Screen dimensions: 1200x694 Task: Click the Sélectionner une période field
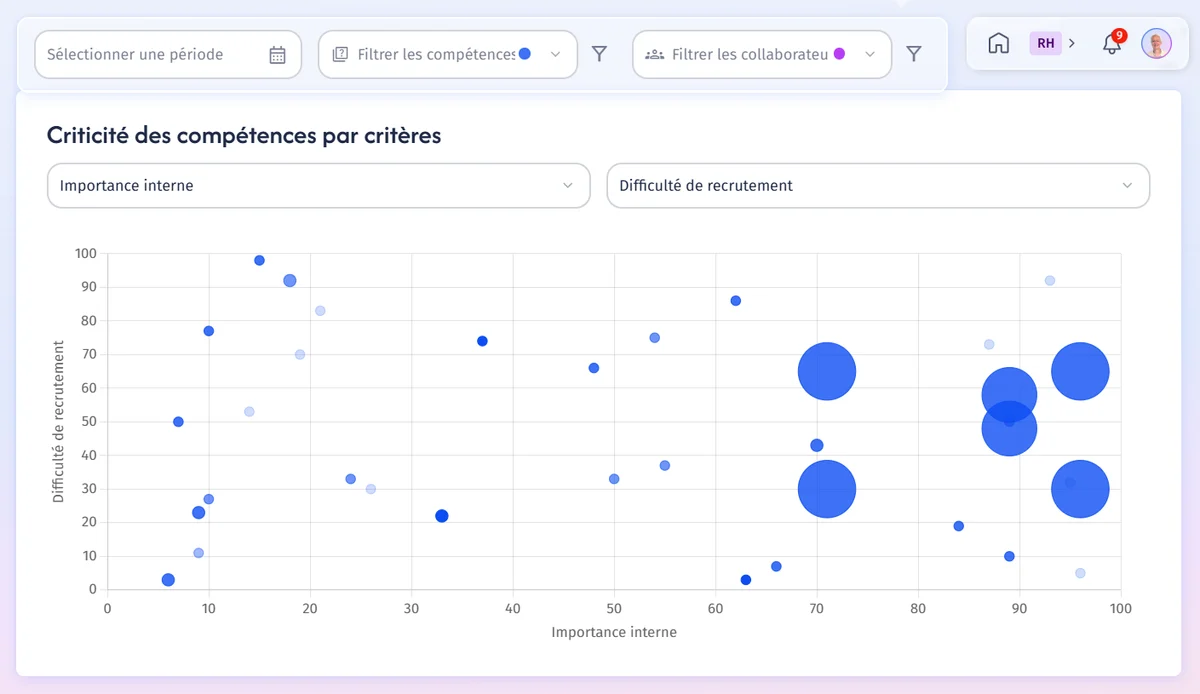(x=168, y=55)
